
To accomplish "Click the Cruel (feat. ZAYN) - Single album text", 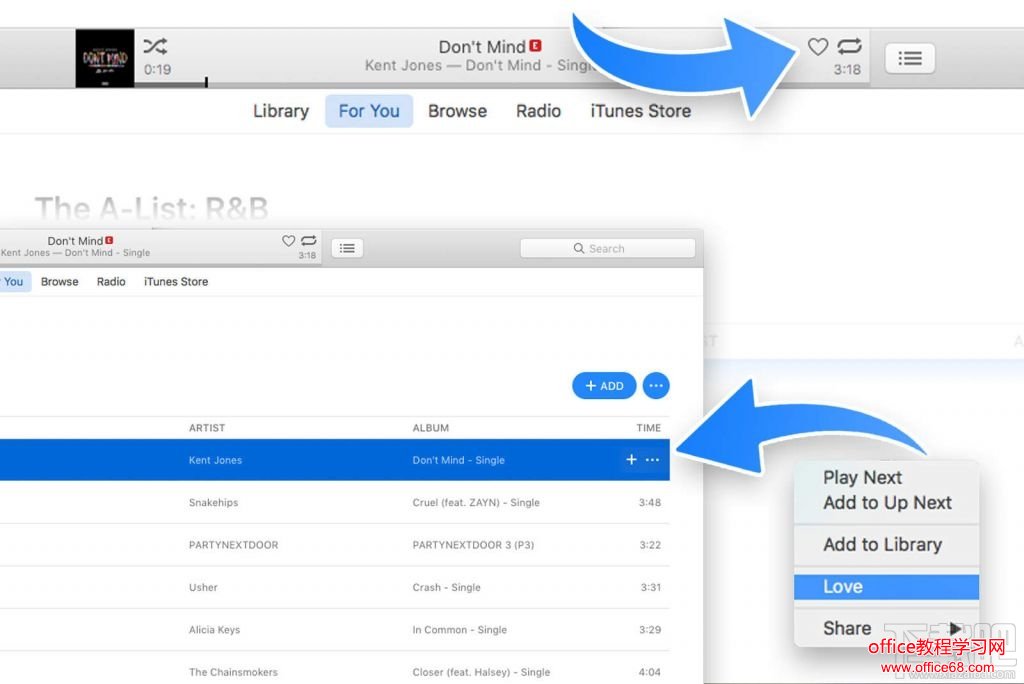I will point(475,502).
